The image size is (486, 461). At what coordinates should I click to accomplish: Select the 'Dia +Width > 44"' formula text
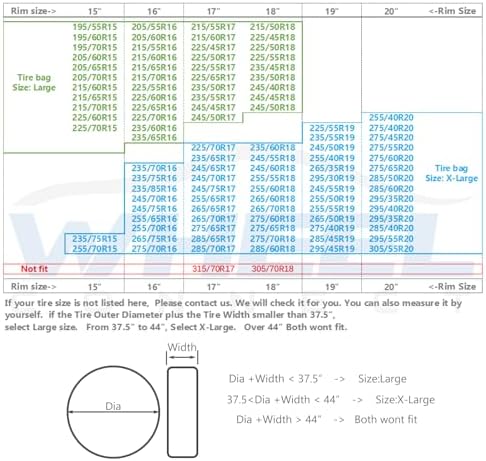[x=279, y=419]
